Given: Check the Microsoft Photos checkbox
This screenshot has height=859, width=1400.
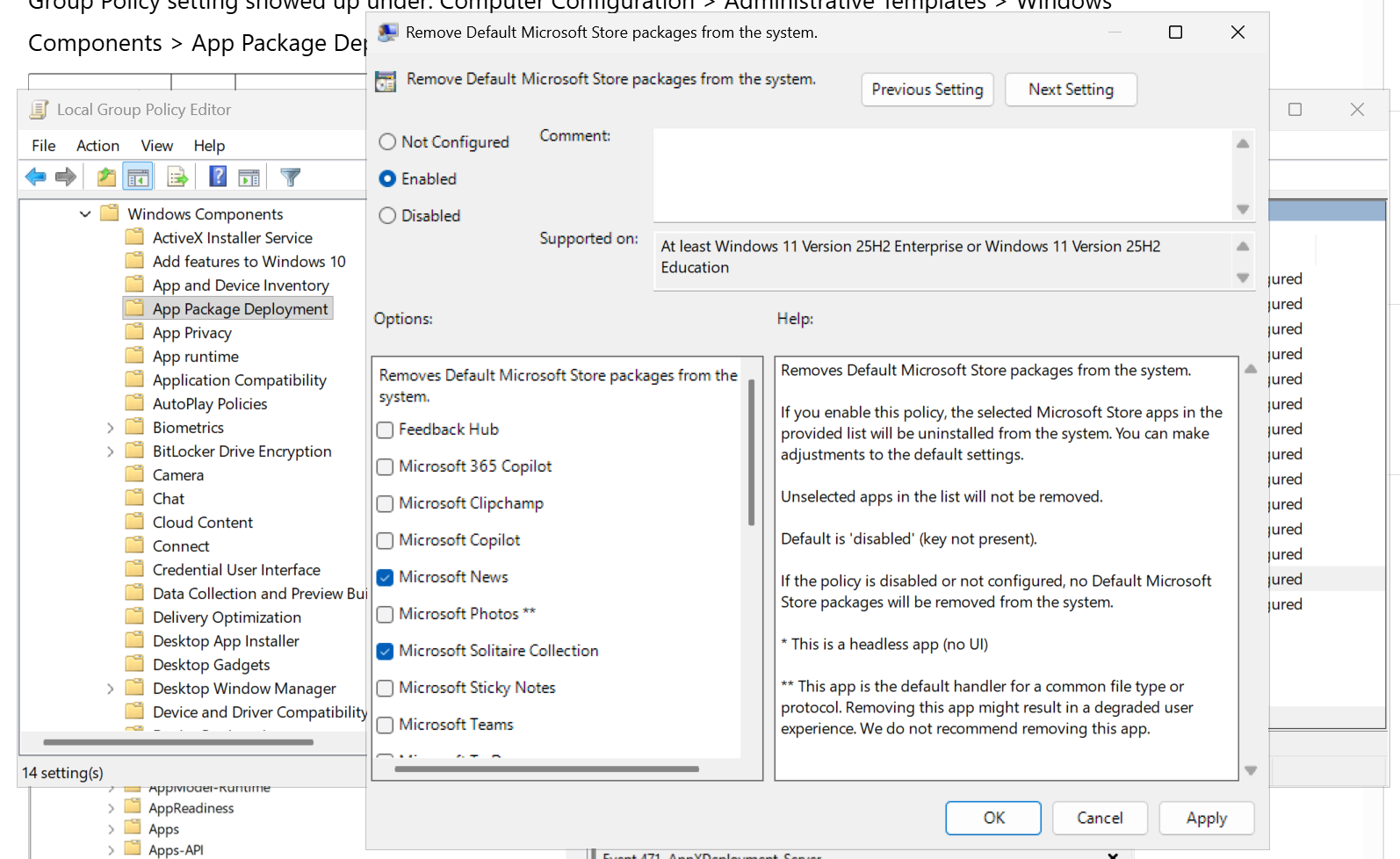Looking at the screenshot, I should click(x=385, y=615).
